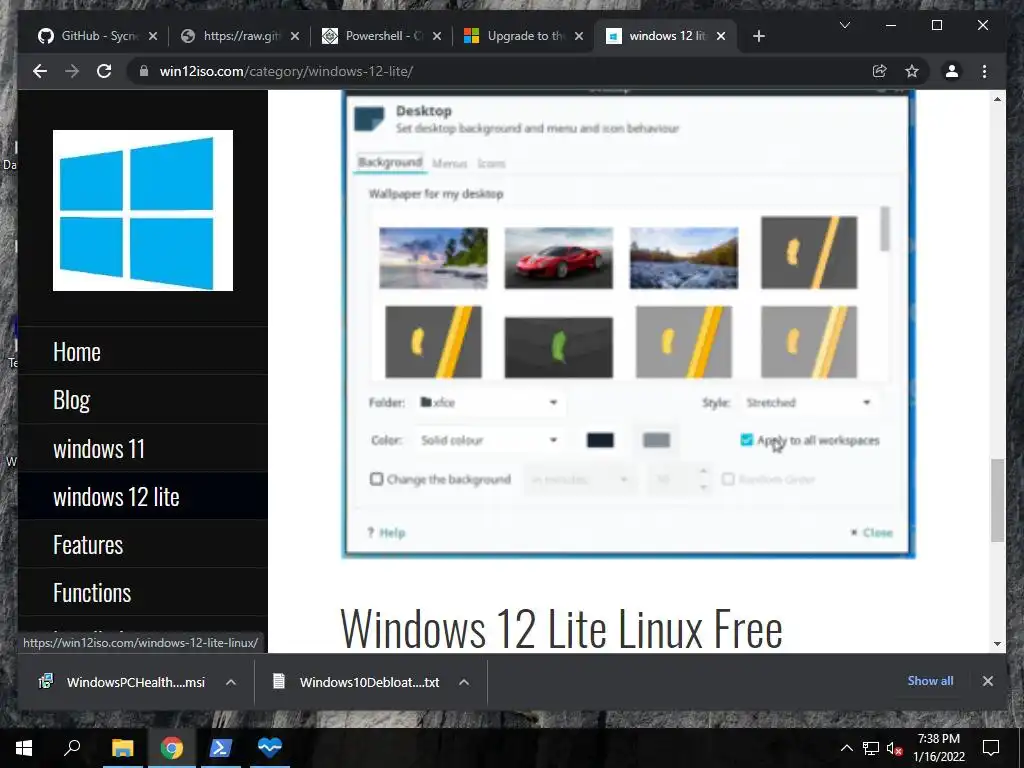The width and height of the screenshot is (1024, 768).
Task: Open Chrome three-dot menu
Action: pos(984,71)
